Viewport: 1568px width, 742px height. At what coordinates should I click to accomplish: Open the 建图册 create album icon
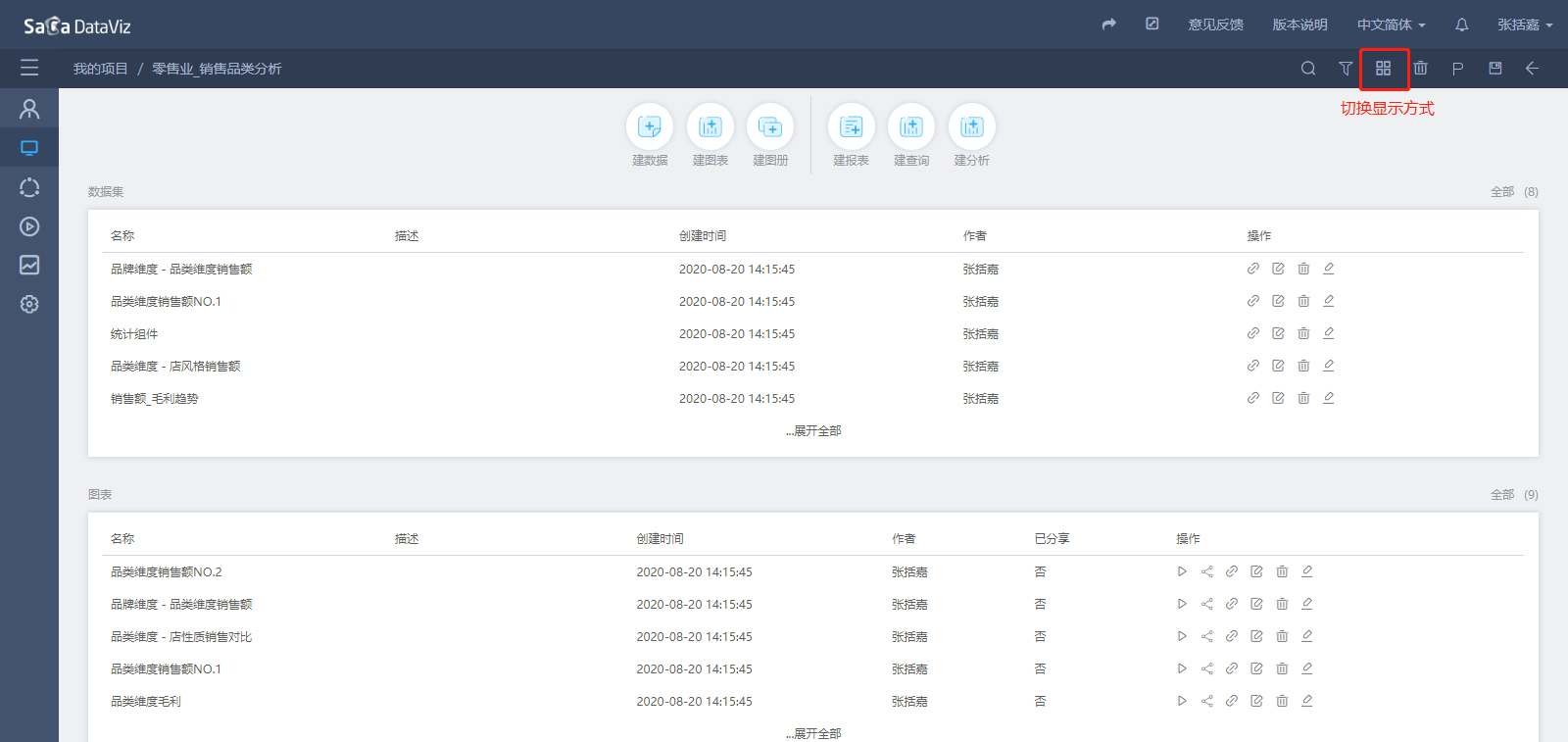pos(770,127)
